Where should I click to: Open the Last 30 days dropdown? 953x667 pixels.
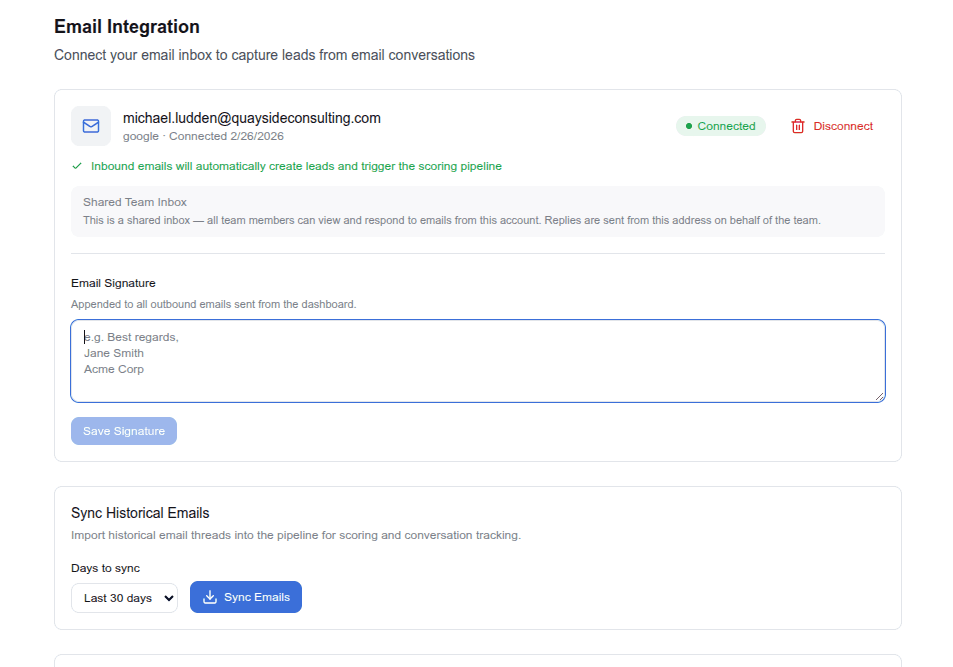tap(124, 596)
